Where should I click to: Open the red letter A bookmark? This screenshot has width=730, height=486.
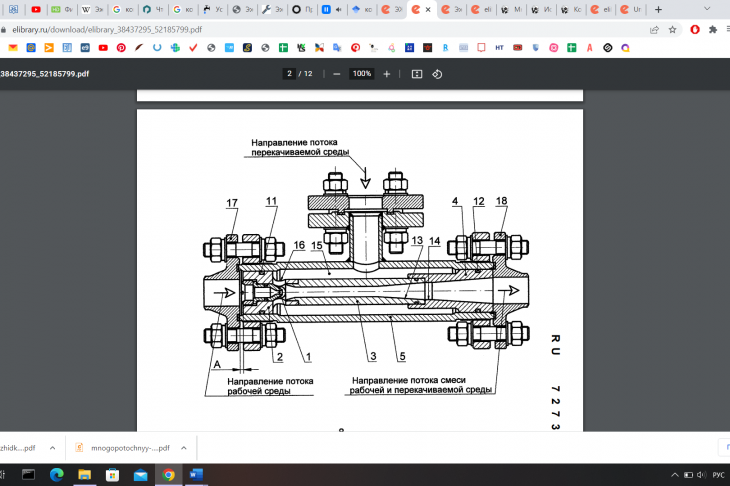pyautogui.click(x=589, y=47)
